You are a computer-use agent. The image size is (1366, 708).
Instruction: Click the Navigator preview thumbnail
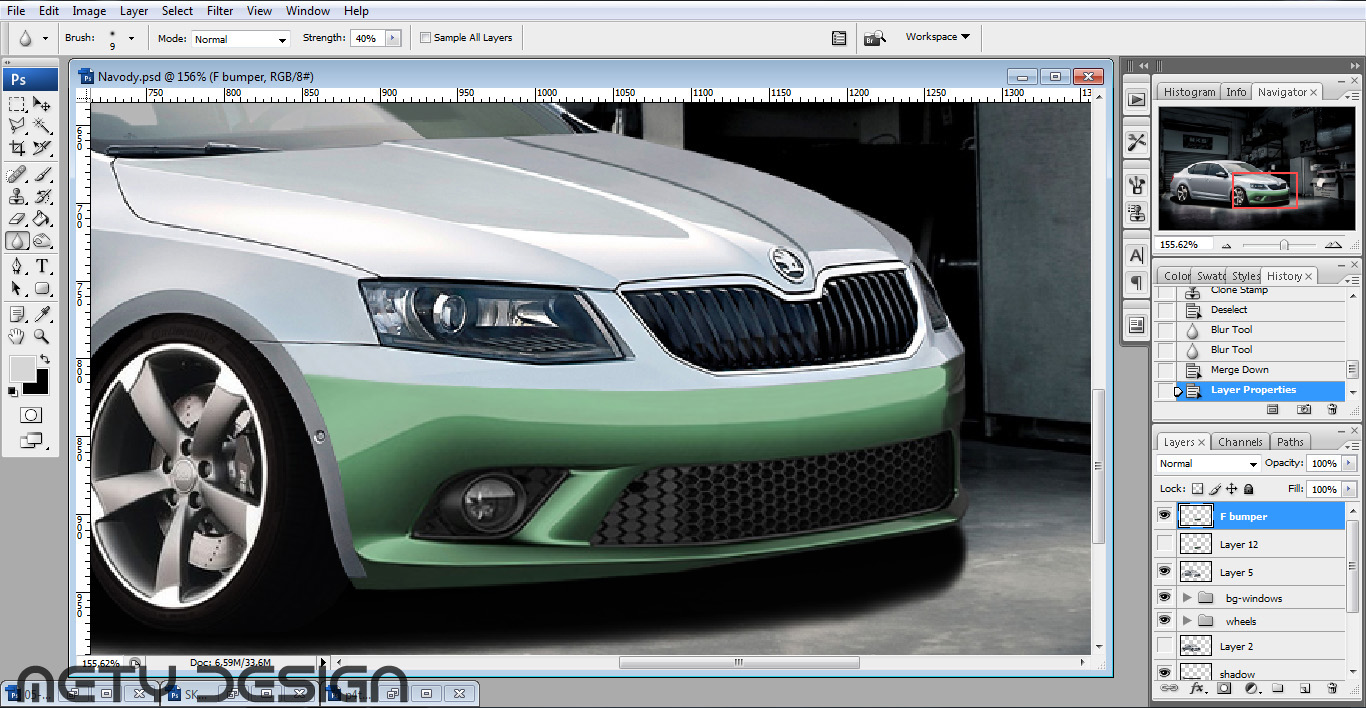pyautogui.click(x=1256, y=168)
